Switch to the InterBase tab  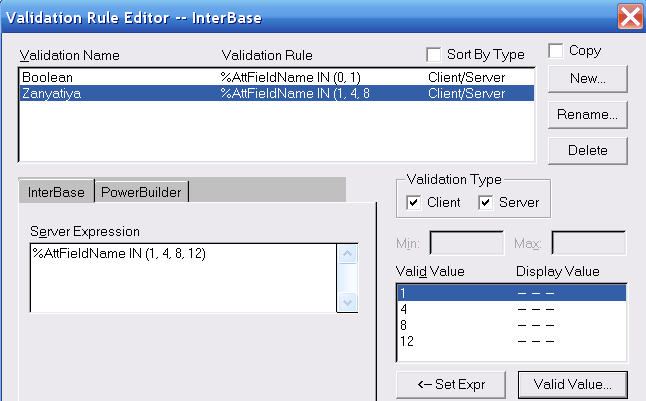pyautogui.click(x=56, y=192)
